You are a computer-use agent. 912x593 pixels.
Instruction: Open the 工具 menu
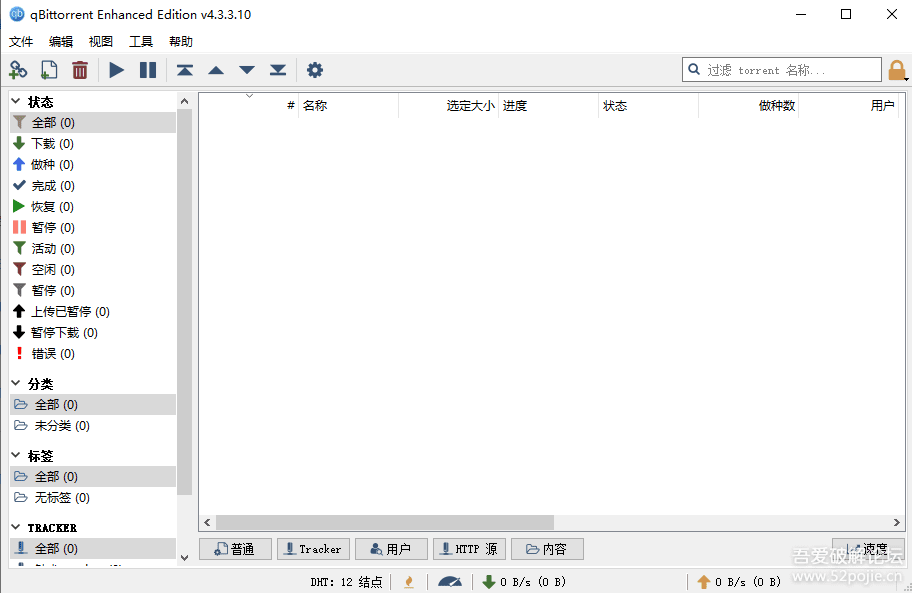pyautogui.click(x=140, y=41)
